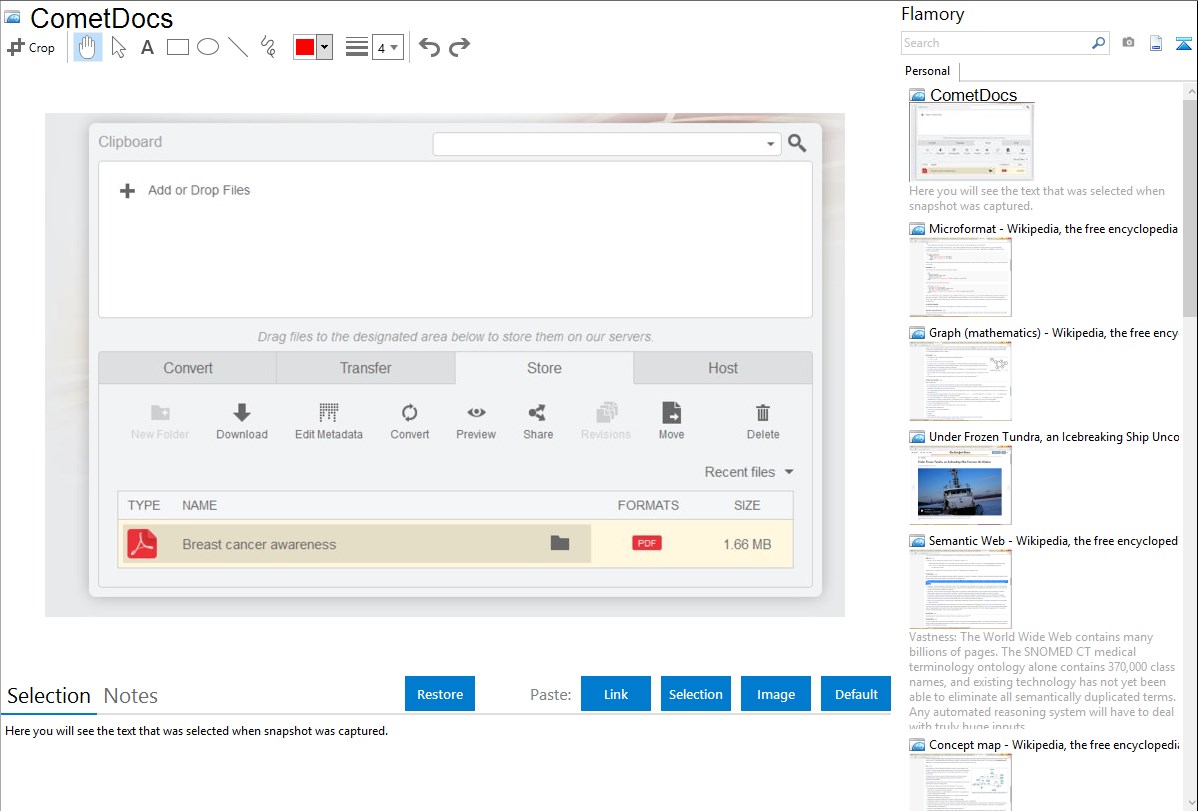Click the Convert action icon under Store
1198x811 pixels.
410,413
